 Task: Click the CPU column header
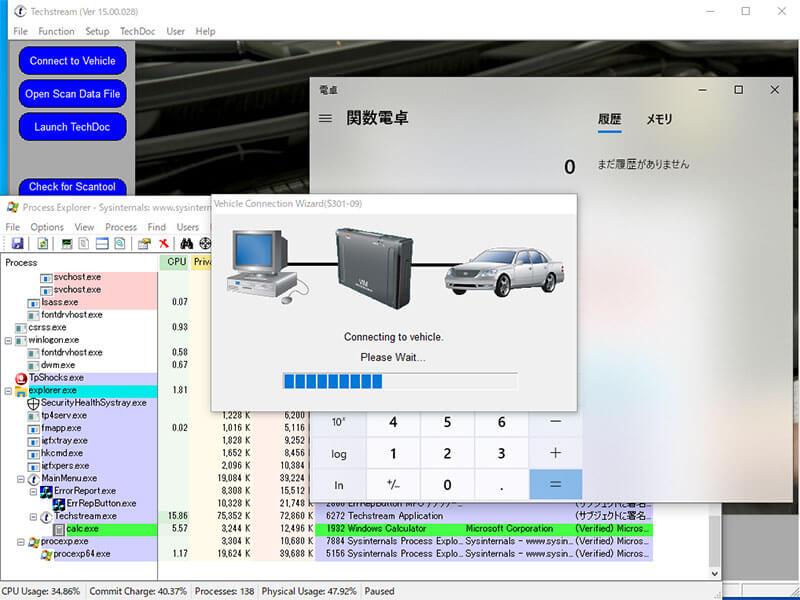(x=174, y=262)
